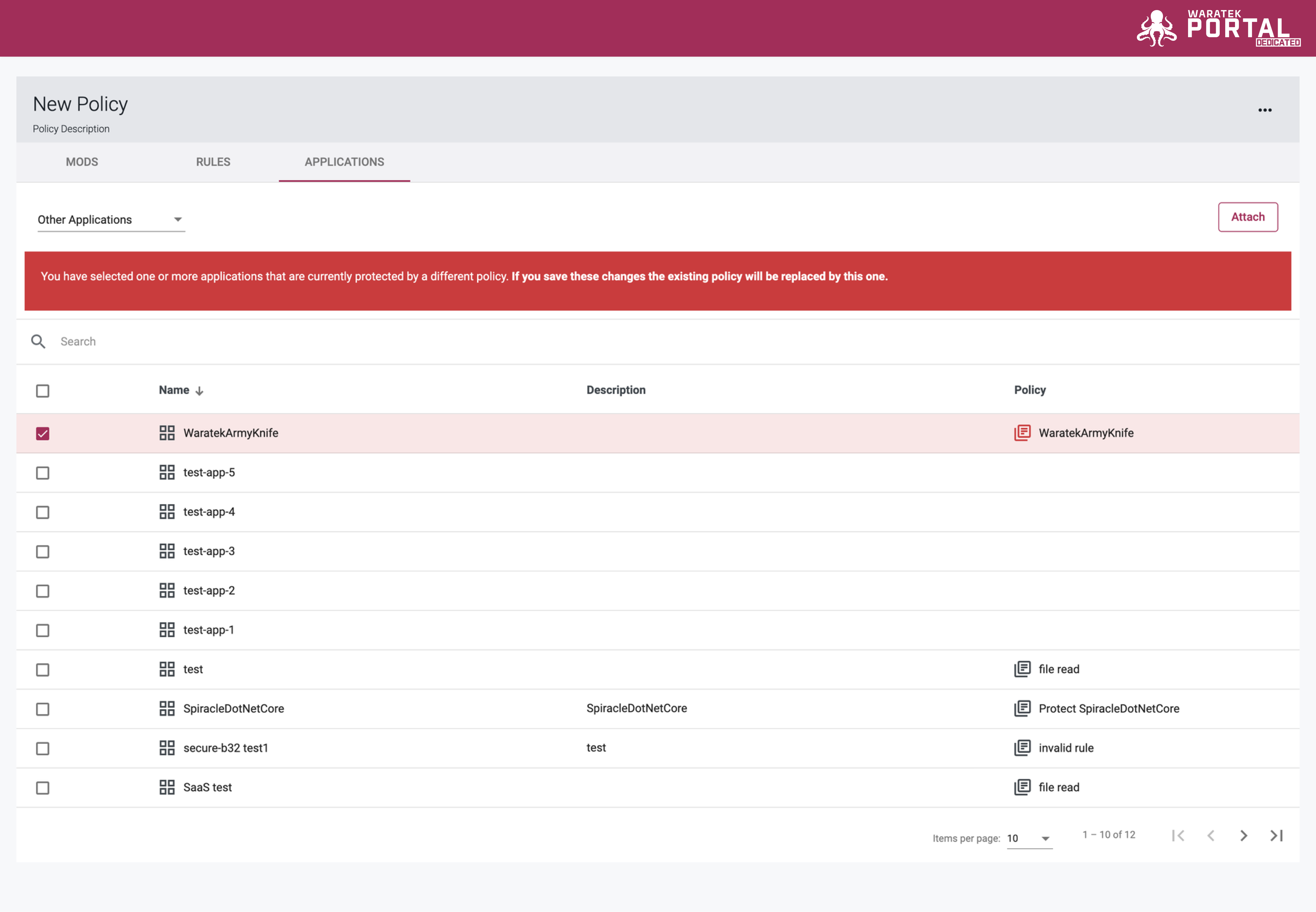Image resolution: width=1316 pixels, height=912 pixels.
Task: Open the Other Applications dropdown
Action: (x=111, y=220)
